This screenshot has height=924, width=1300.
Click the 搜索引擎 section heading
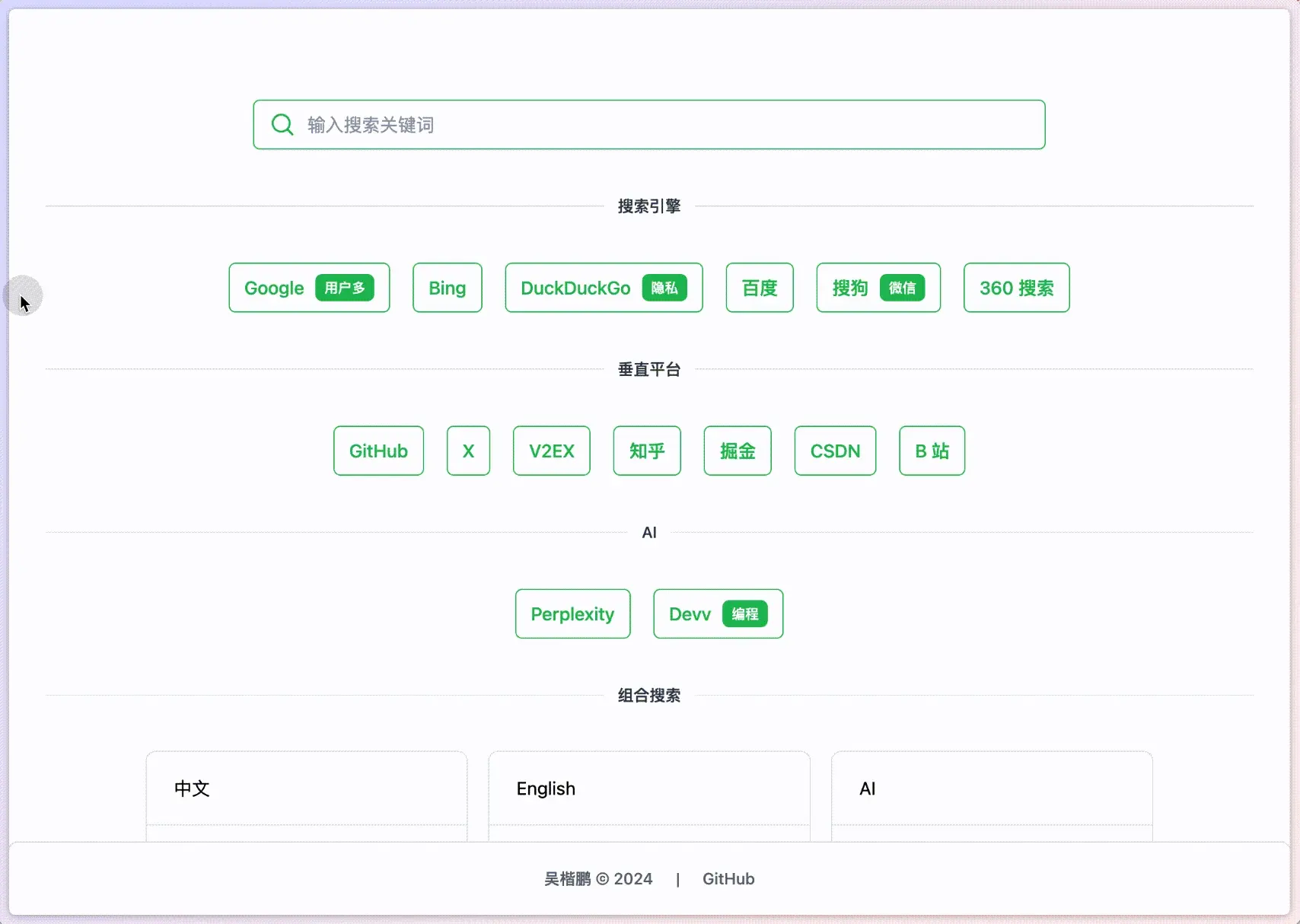(x=649, y=206)
